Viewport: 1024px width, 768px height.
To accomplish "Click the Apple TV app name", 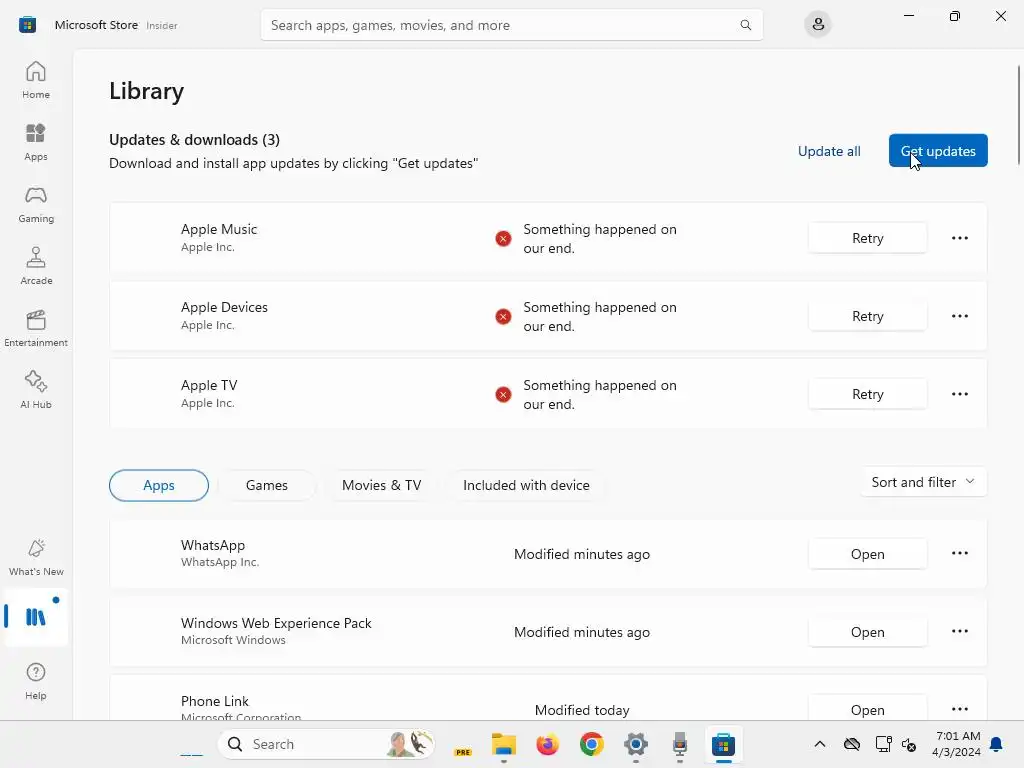I will [x=209, y=385].
